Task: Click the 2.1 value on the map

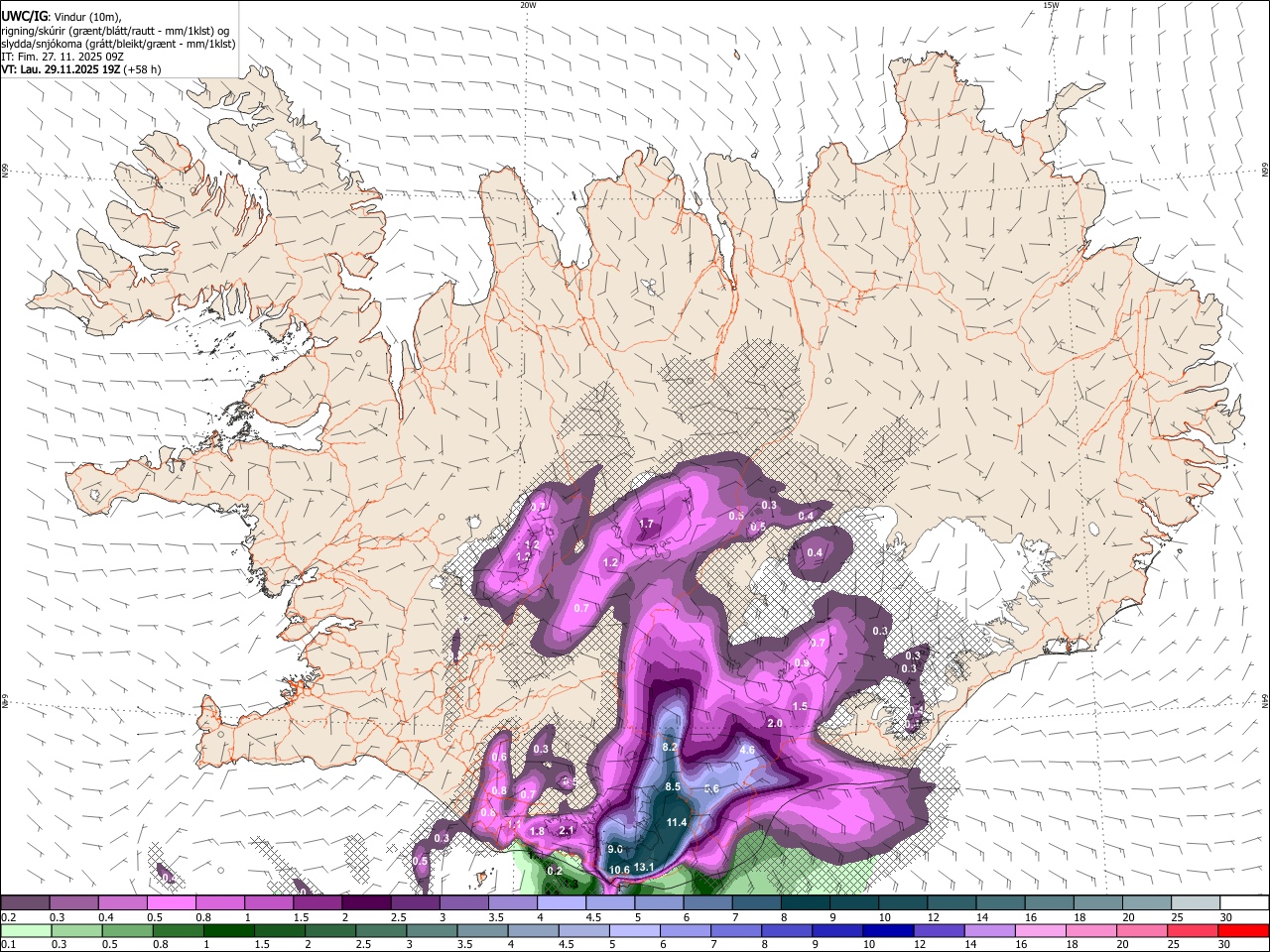Action: 568,830
